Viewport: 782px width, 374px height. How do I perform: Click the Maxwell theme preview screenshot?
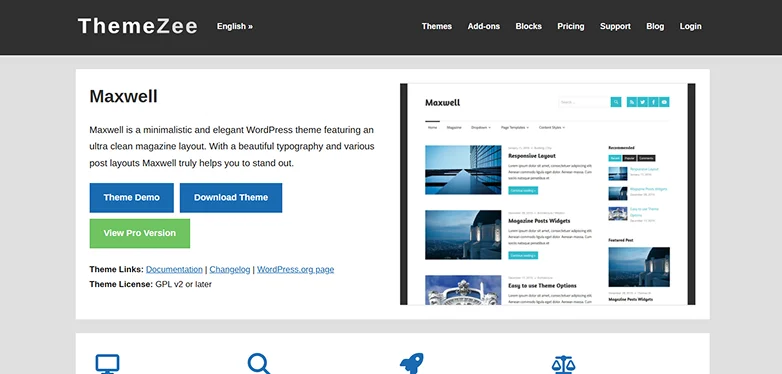click(x=547, y=194)
